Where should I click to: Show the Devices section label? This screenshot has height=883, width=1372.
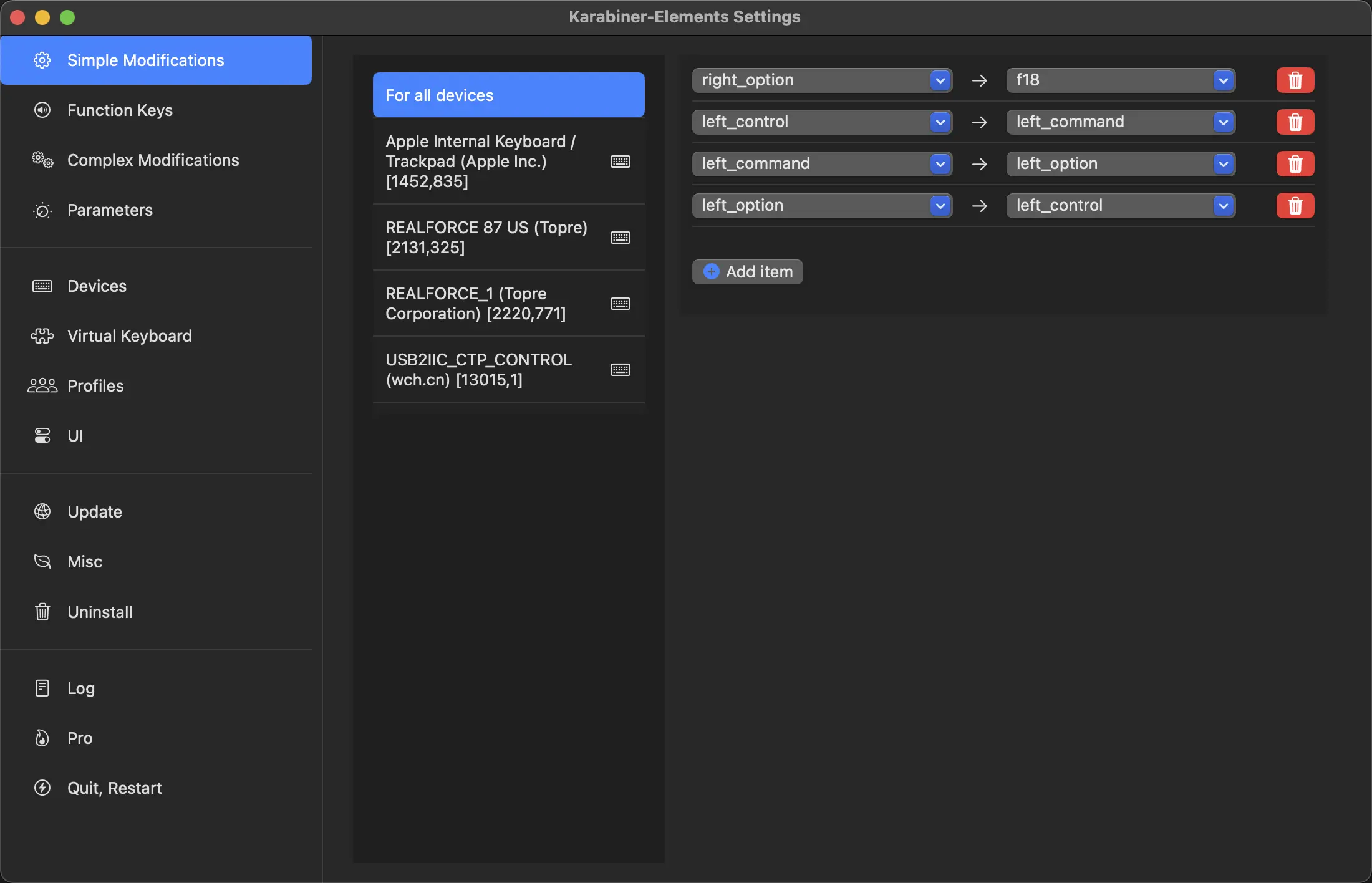point(97,286)
